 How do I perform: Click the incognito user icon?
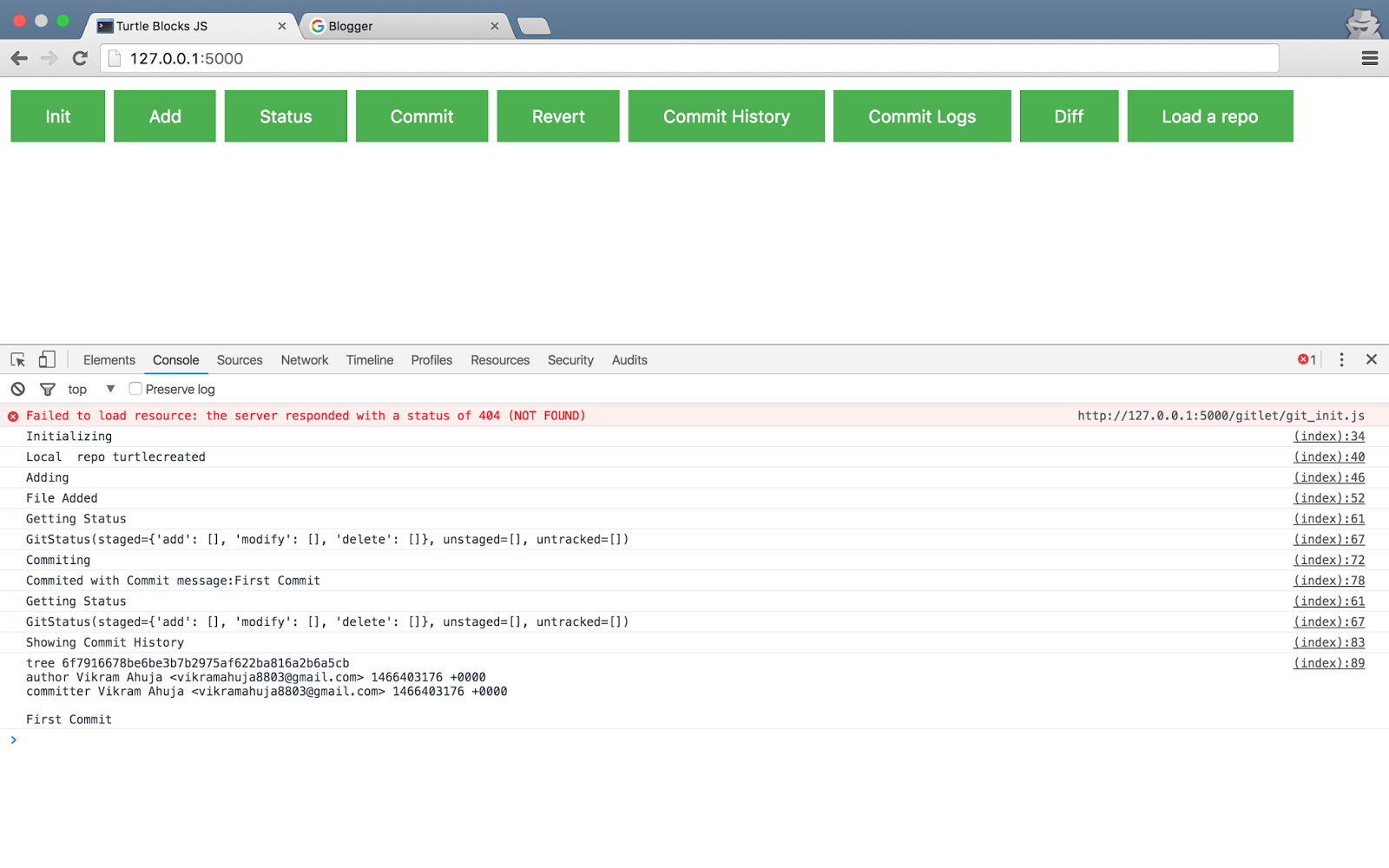coord(1362,23)
